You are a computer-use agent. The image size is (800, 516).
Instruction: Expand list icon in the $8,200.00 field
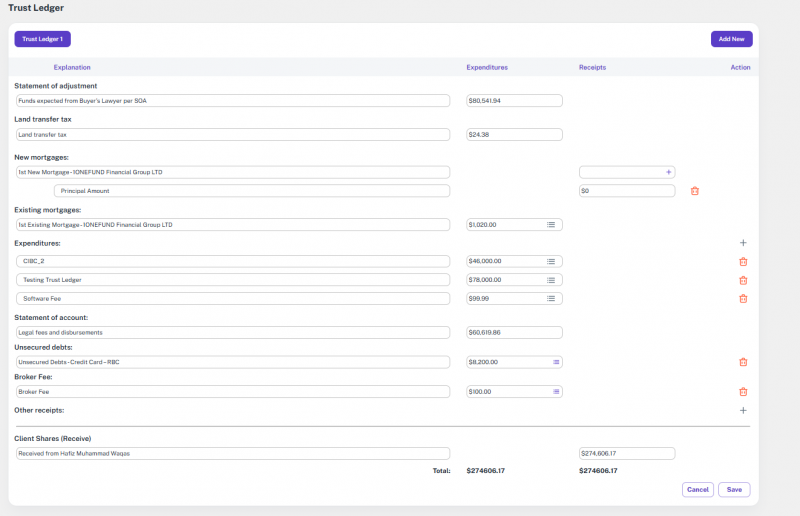click(x=556, y=362)
